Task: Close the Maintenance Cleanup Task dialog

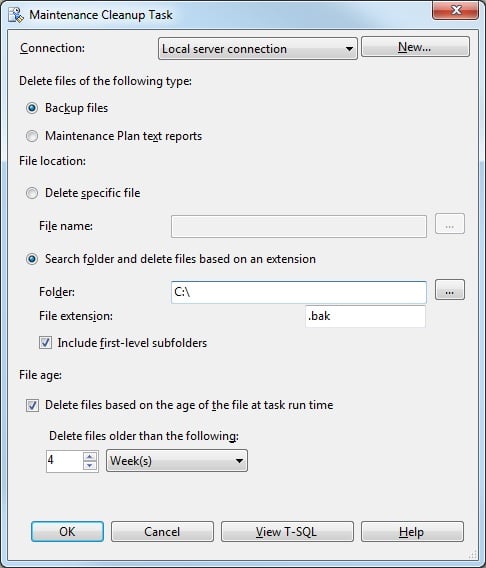Action: pyautogui.click(x=455, y=10)
